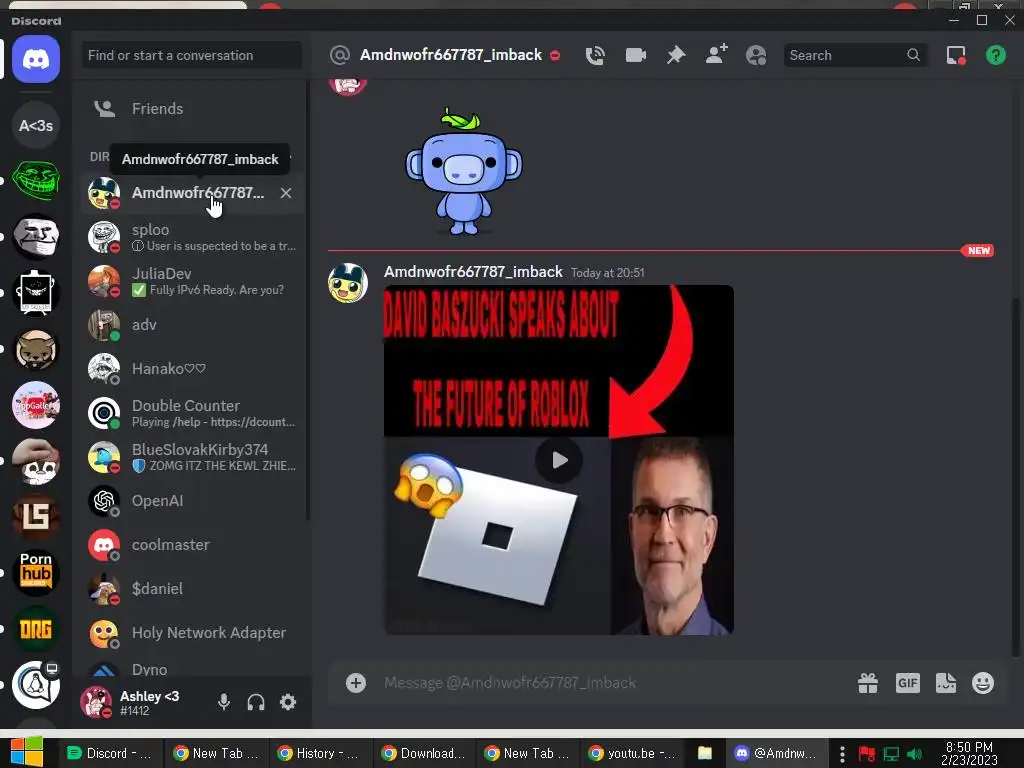Viewport: 1024px width, 768px height.
Task: Click taskbar volume speaker icon
Action: (x=914, y=754)
